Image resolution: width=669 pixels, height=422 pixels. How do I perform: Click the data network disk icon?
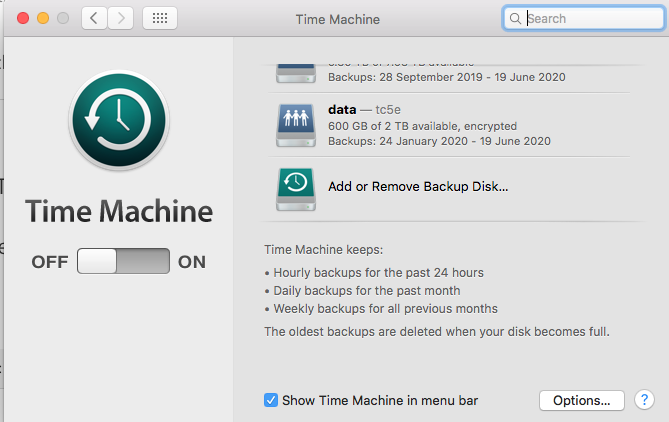pyautogui.click(x=296, y=124)
